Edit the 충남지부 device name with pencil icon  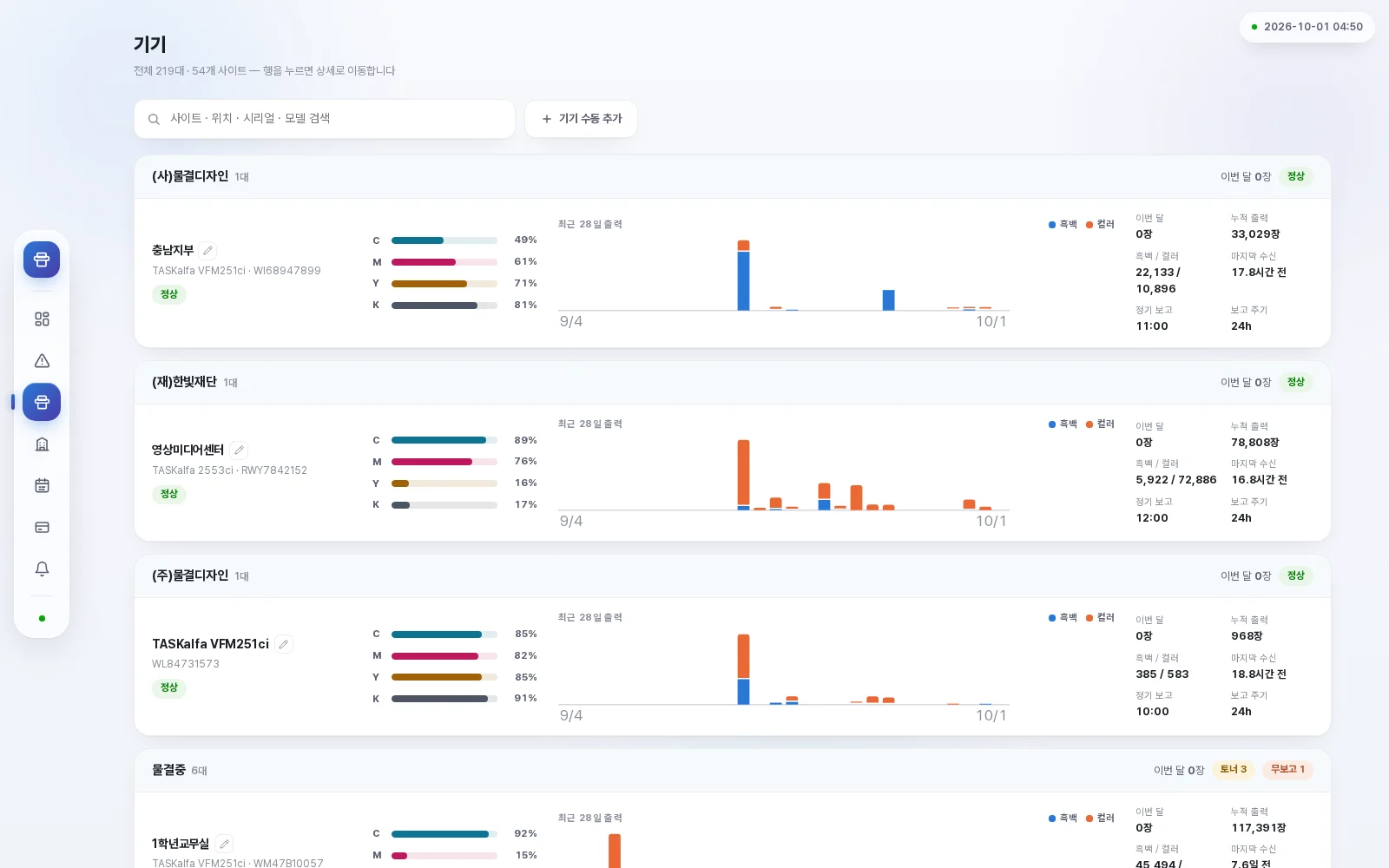coord(207,250)
